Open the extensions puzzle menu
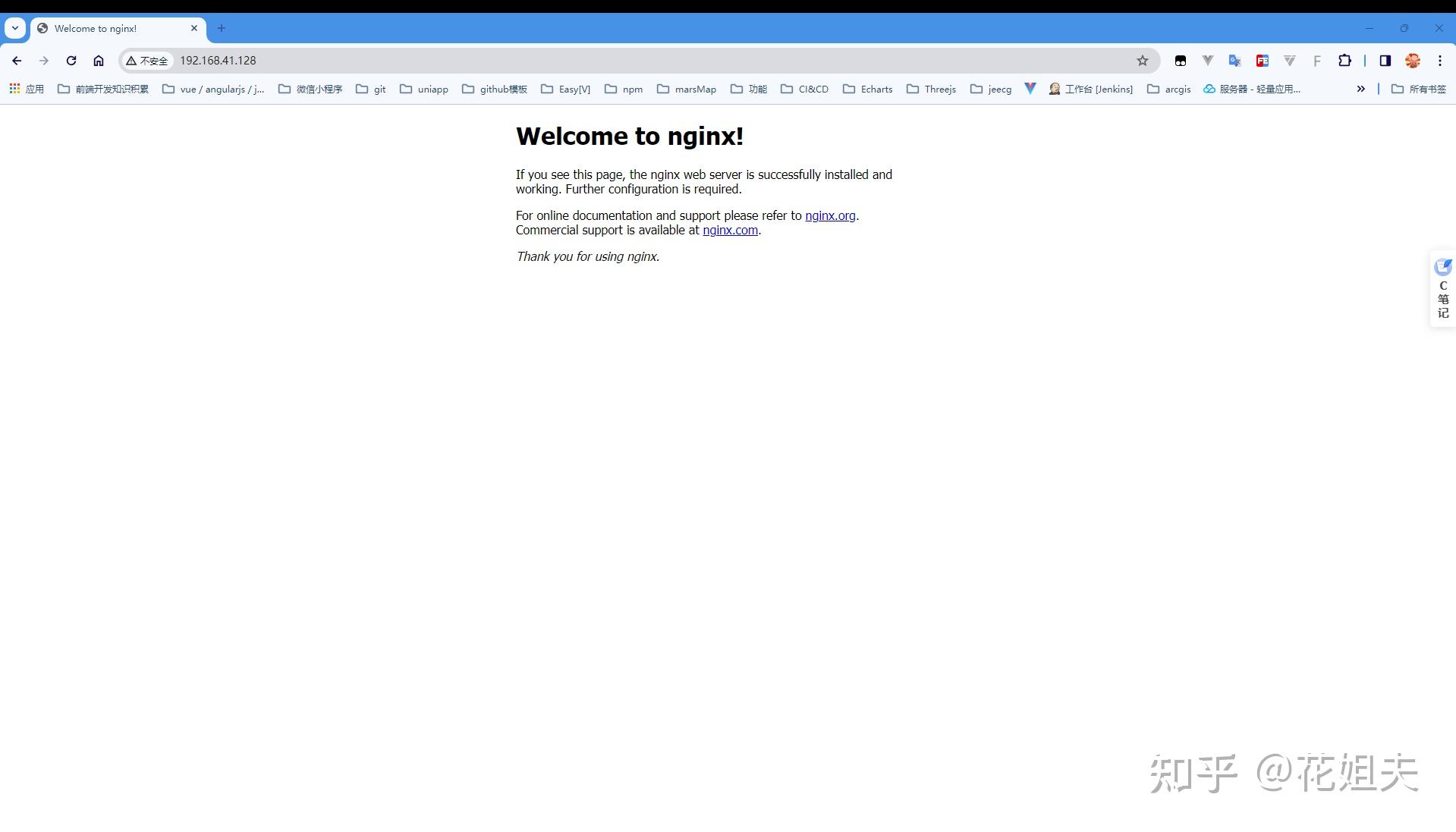 [x=1344, y=61]
